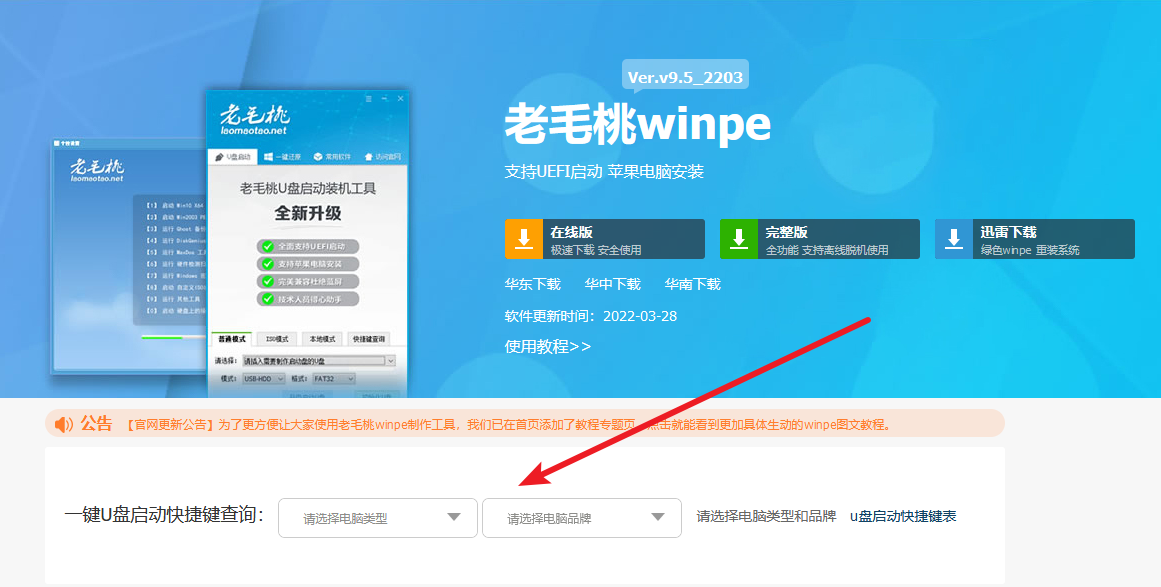Viewport: 1161px width, 587px height.
Task: Click the 老毛桃 logo in the back boot-menu window
Action: (97, 170)
